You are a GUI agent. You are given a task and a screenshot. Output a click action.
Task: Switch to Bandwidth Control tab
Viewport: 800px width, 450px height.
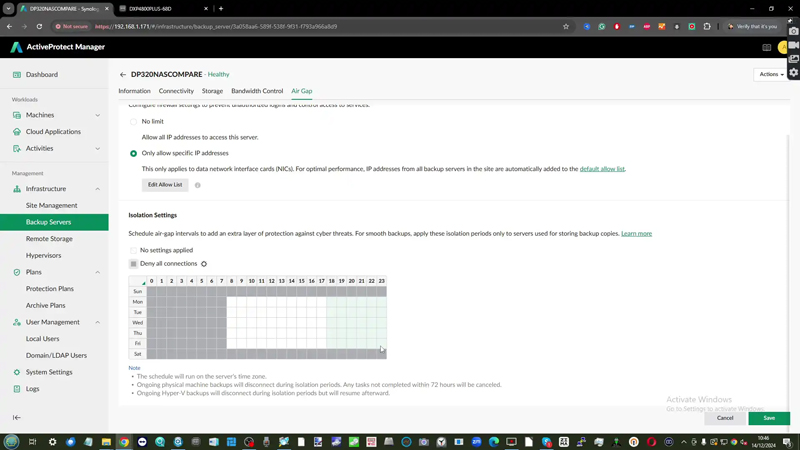click(x=257, y=91)
